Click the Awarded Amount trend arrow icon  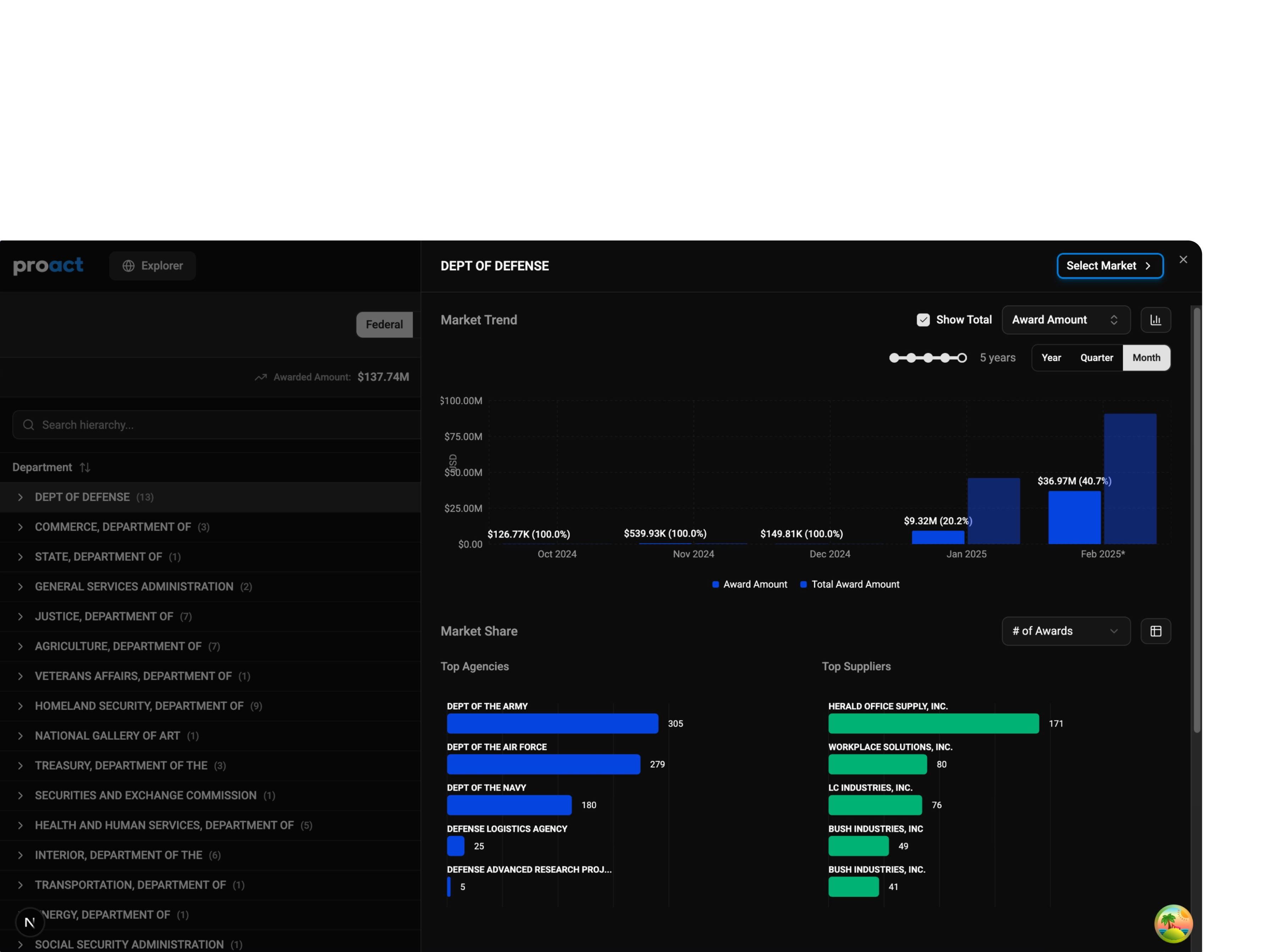click(261, 377)
